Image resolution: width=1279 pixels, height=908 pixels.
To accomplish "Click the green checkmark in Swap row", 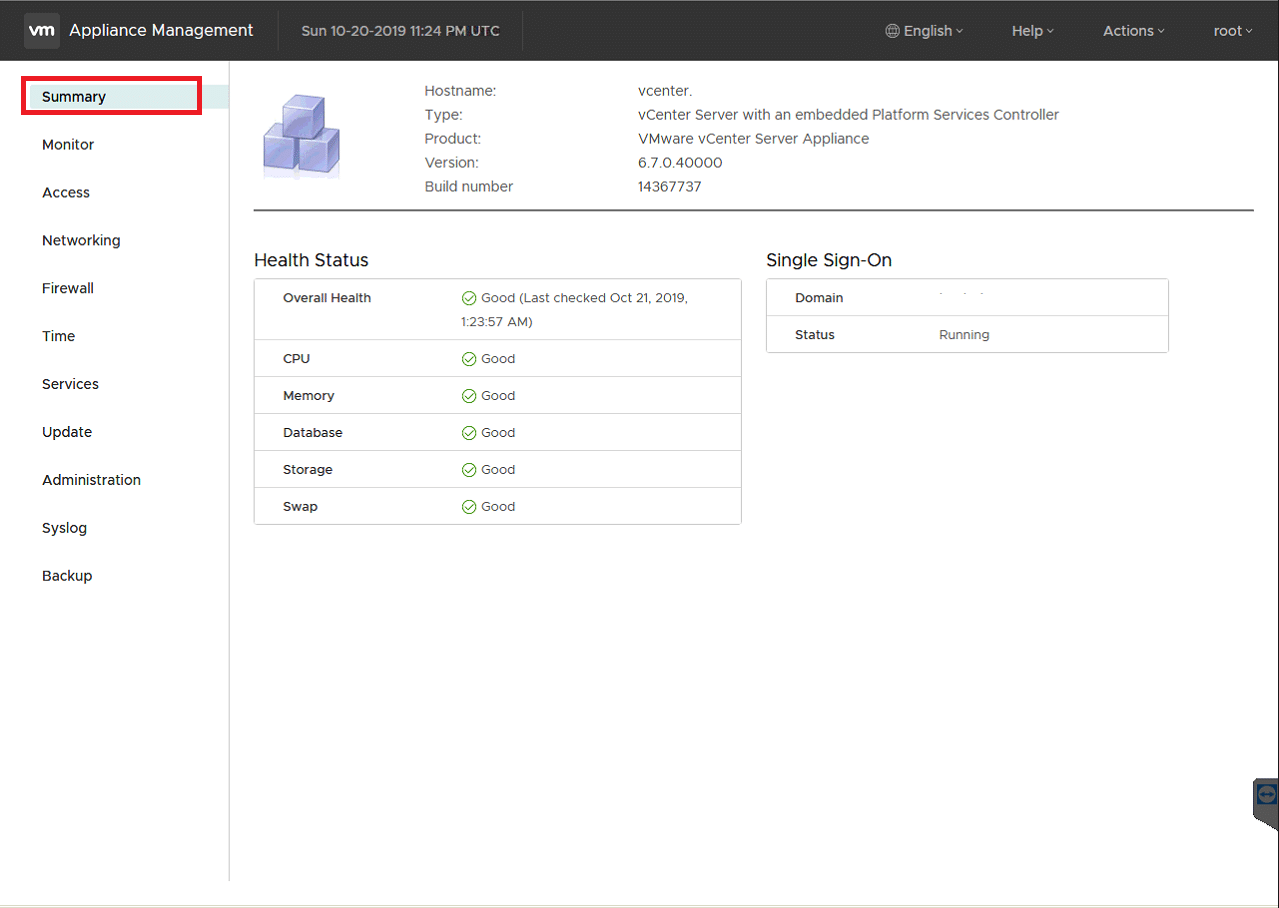I will tap(469, 507).
